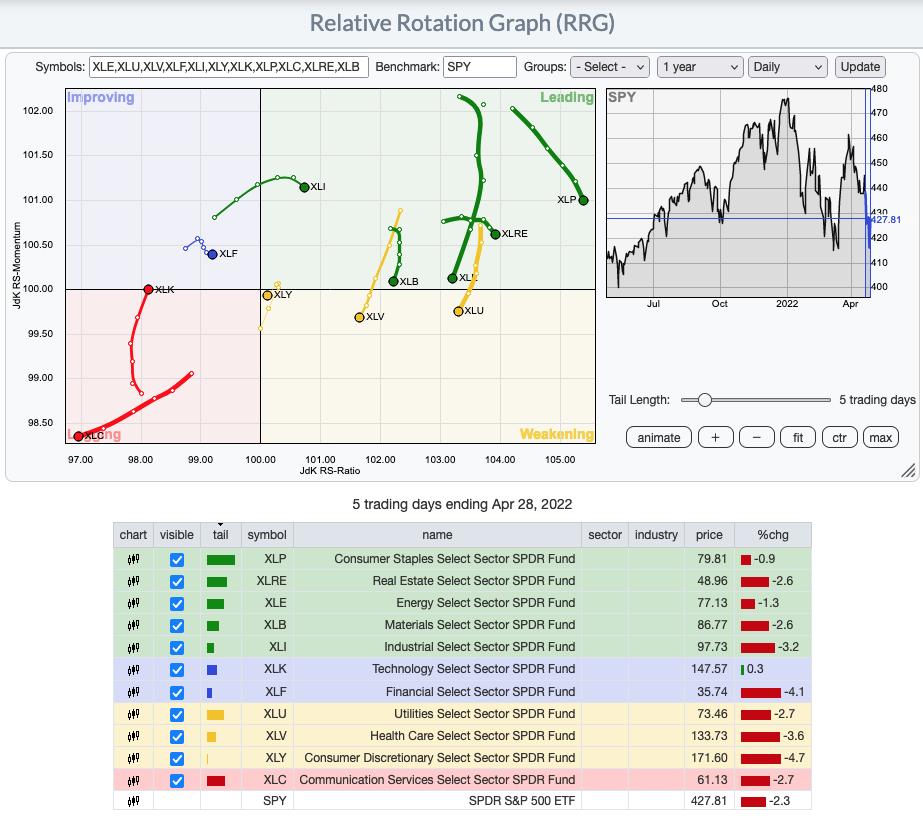
Task: Open chart icon for XLC row
Action: tap(134, 781)
